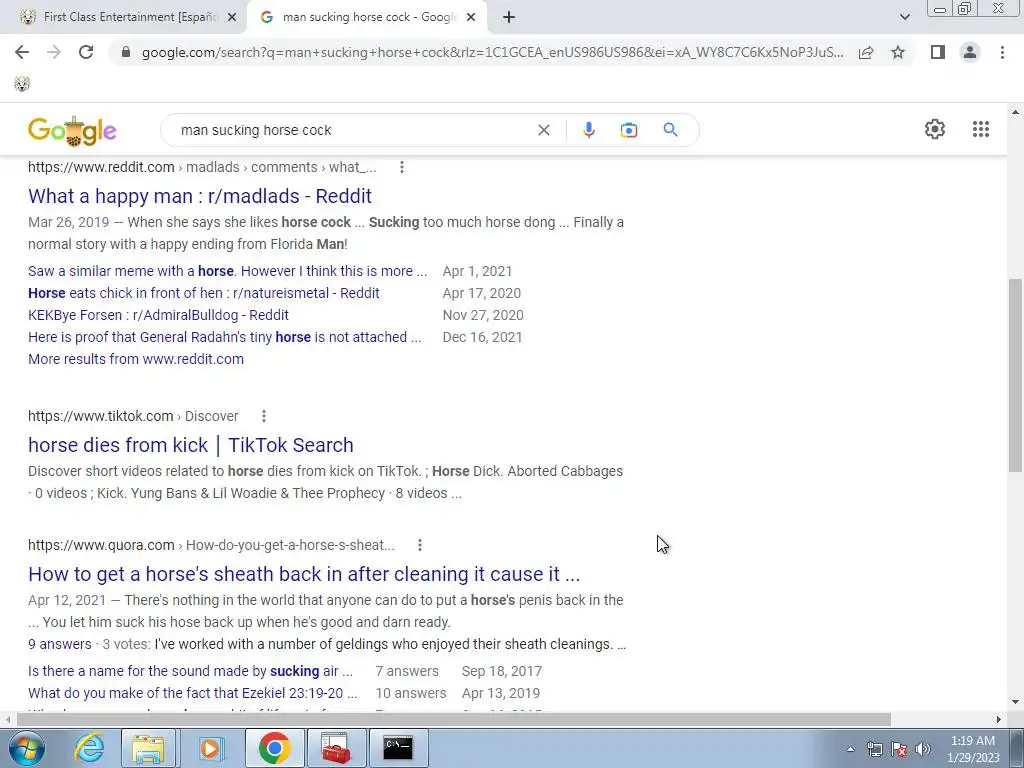
Task: Clear the search query with X
Action: pos(543,130)
